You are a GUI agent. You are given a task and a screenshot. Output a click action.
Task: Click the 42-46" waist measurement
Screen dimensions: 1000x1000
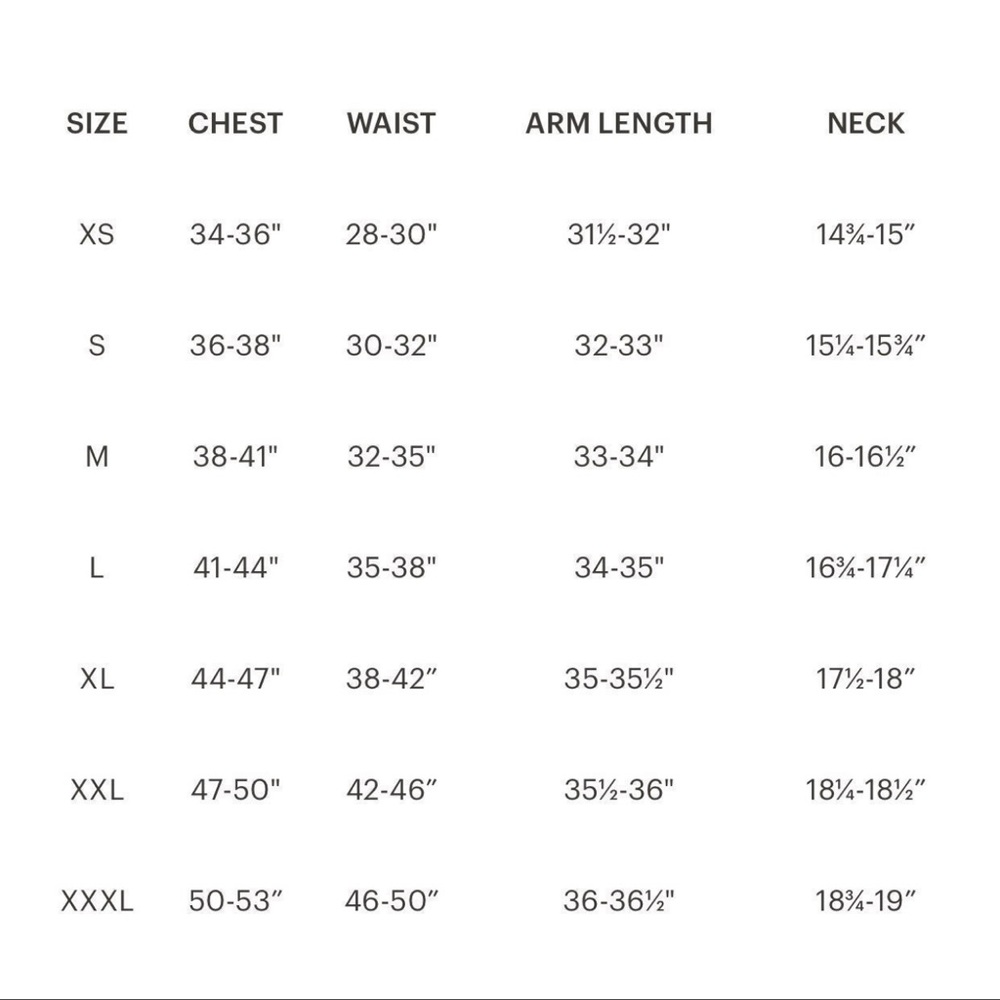coord(392,790)
